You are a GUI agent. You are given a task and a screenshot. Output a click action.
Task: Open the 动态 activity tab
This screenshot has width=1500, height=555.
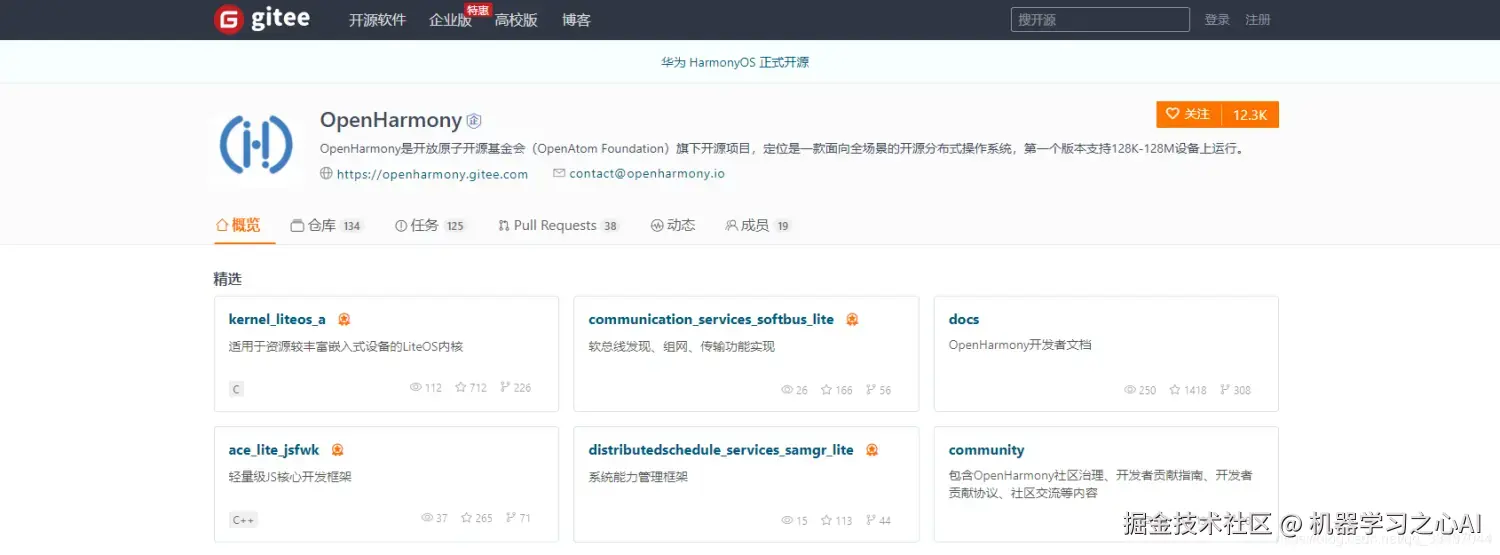point(673,226)
